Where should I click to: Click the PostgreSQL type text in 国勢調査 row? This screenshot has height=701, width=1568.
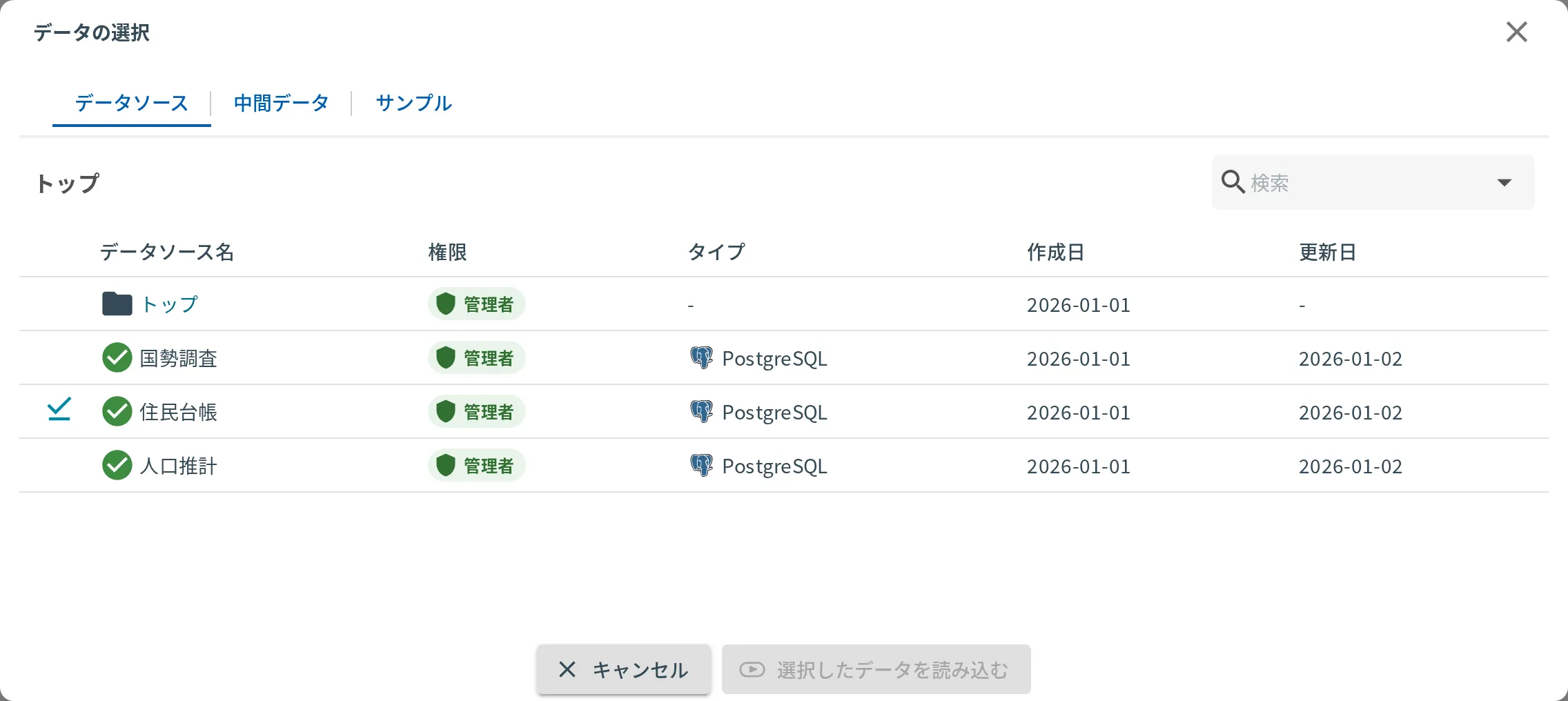774,359
